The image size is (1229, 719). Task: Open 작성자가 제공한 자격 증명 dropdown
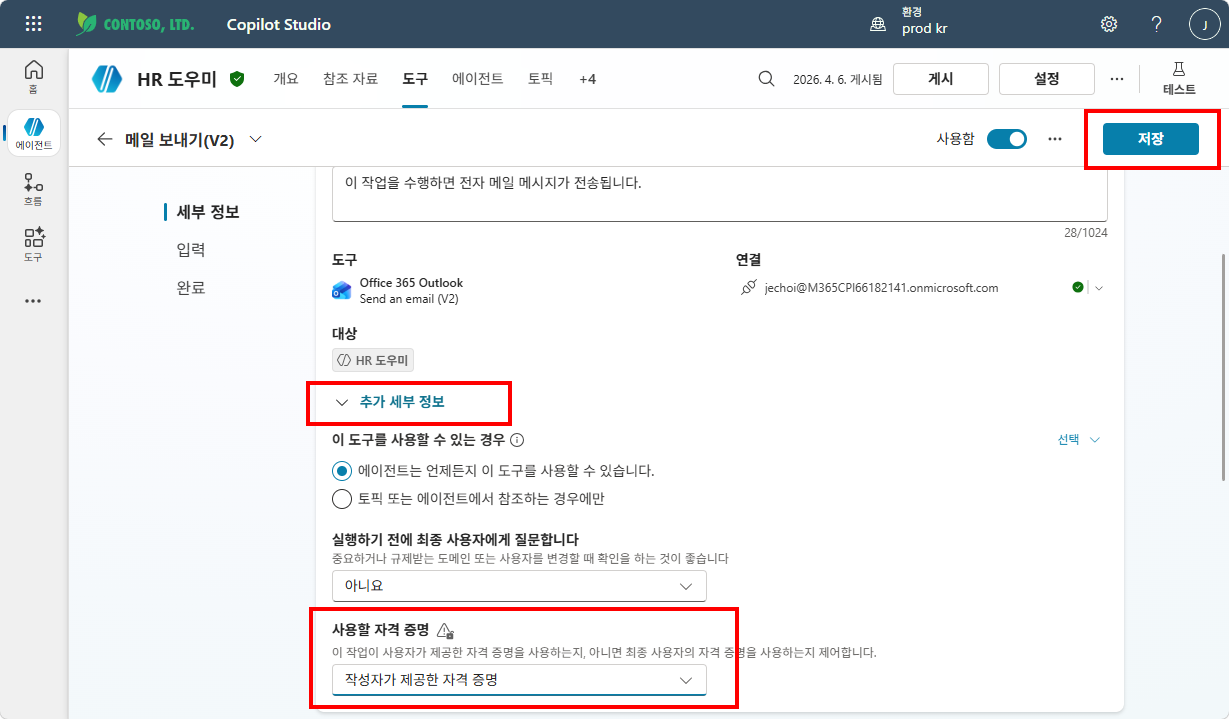519,680
